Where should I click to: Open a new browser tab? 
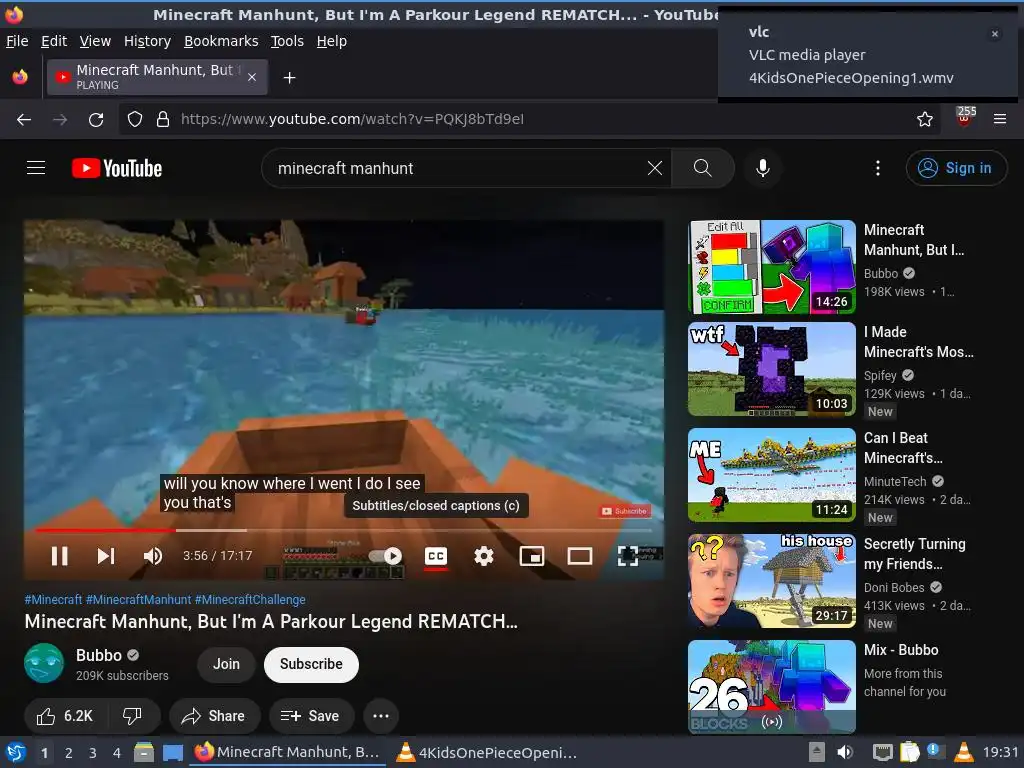coord(289,78)
